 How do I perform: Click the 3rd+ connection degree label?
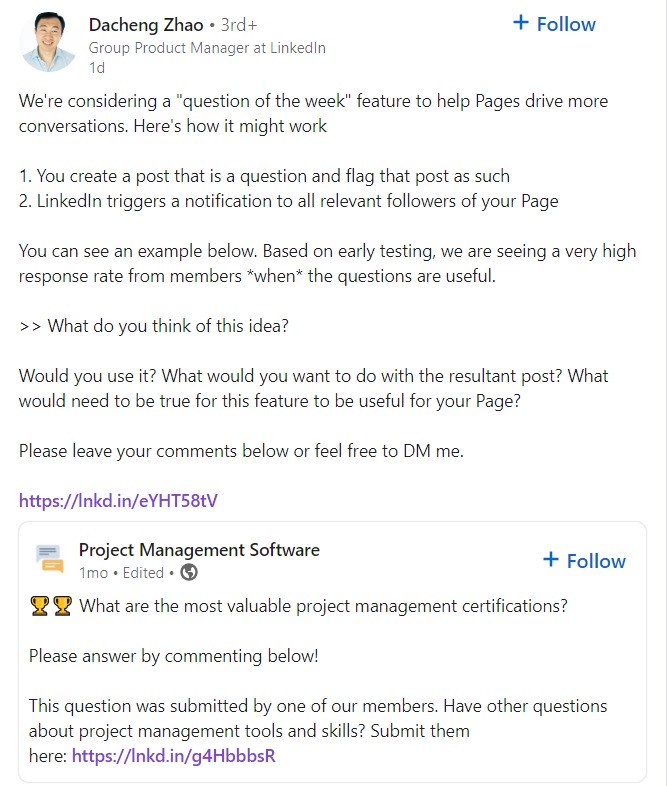pos(239,25)
